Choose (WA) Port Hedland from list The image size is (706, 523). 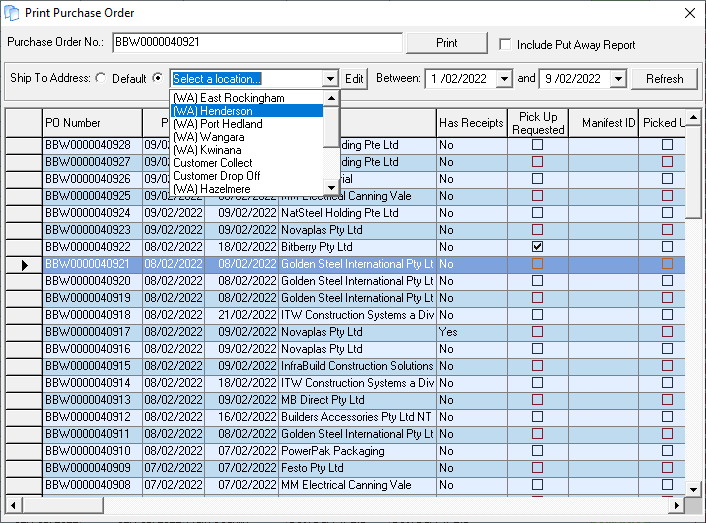point(247,124)
